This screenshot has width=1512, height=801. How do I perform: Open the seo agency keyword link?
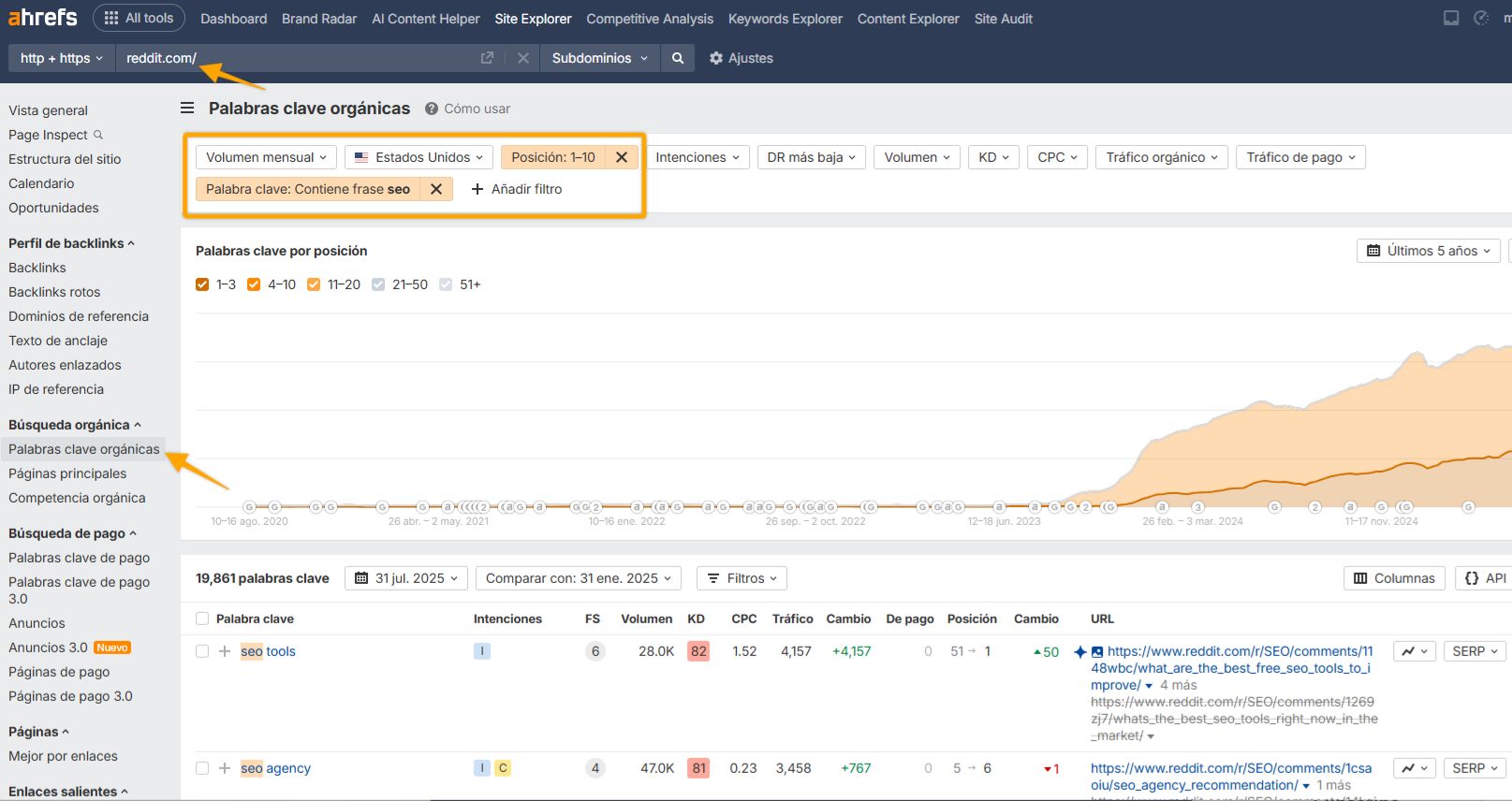pyautogui.click(x=275, y=768)
